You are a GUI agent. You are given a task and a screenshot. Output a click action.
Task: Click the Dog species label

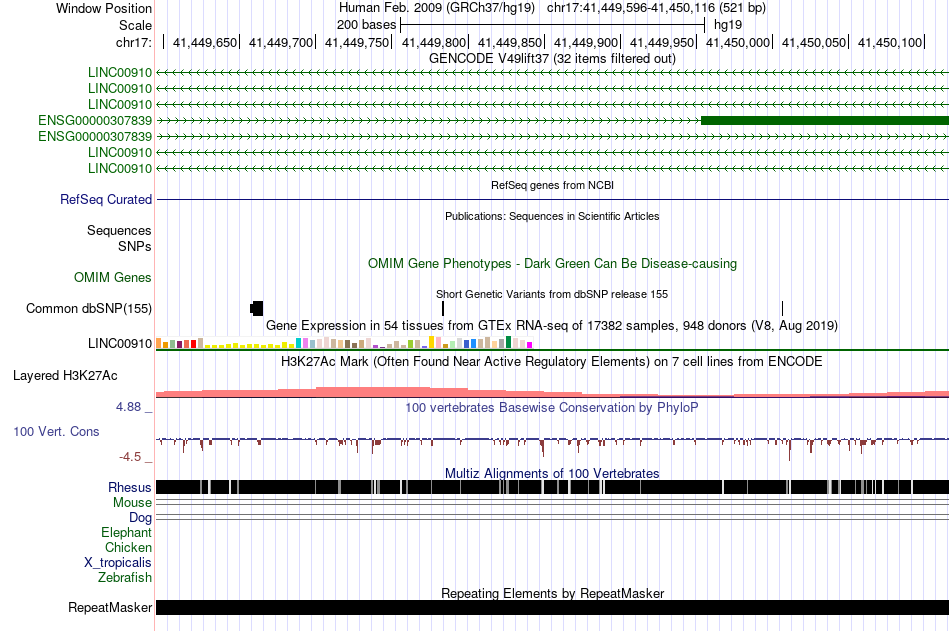(140, 518)
